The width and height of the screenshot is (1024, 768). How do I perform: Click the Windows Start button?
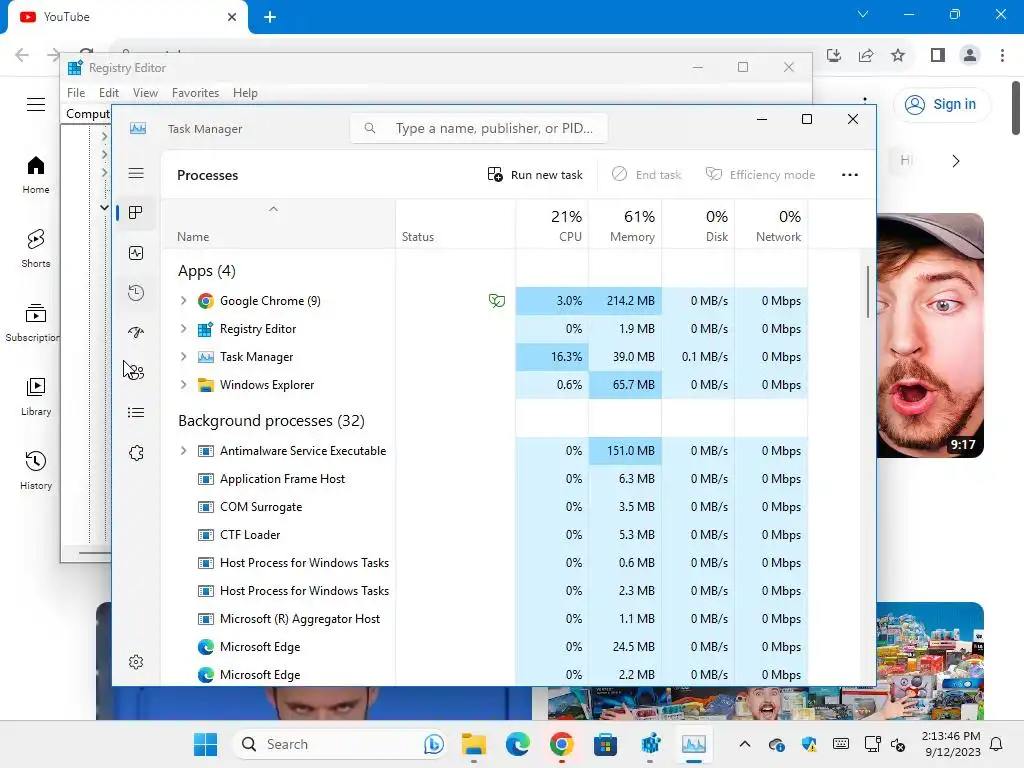pos(205,744)
